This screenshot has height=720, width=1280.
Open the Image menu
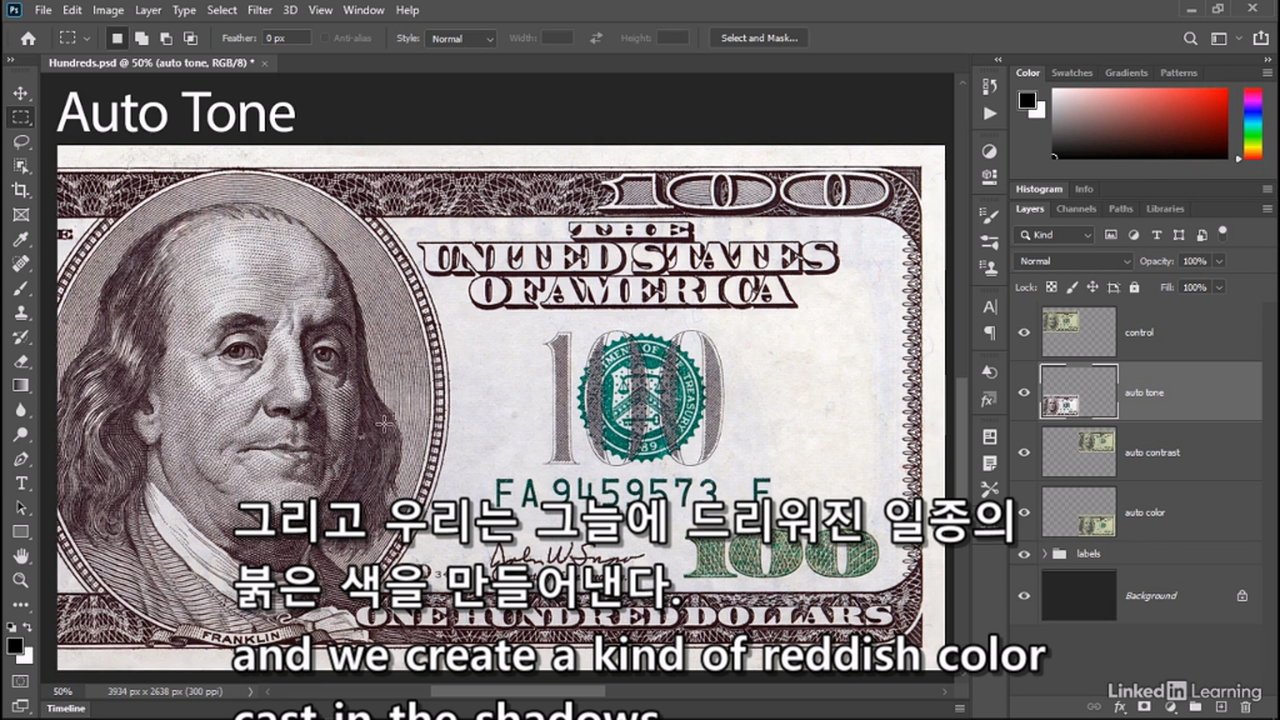[x=108, y=10]
